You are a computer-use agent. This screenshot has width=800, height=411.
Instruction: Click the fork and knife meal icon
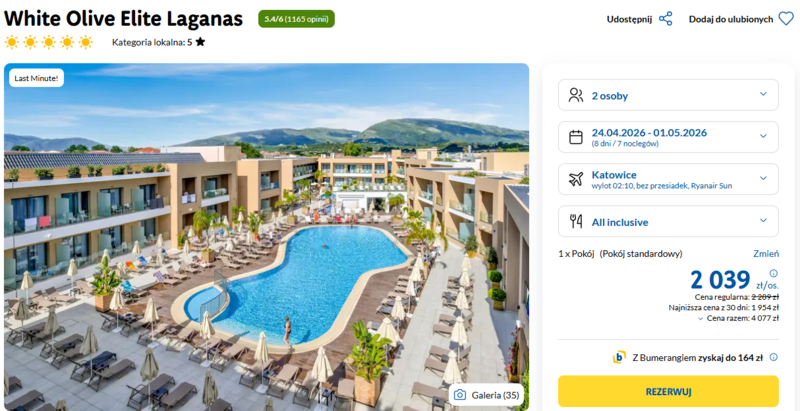[x=576, y=221]
